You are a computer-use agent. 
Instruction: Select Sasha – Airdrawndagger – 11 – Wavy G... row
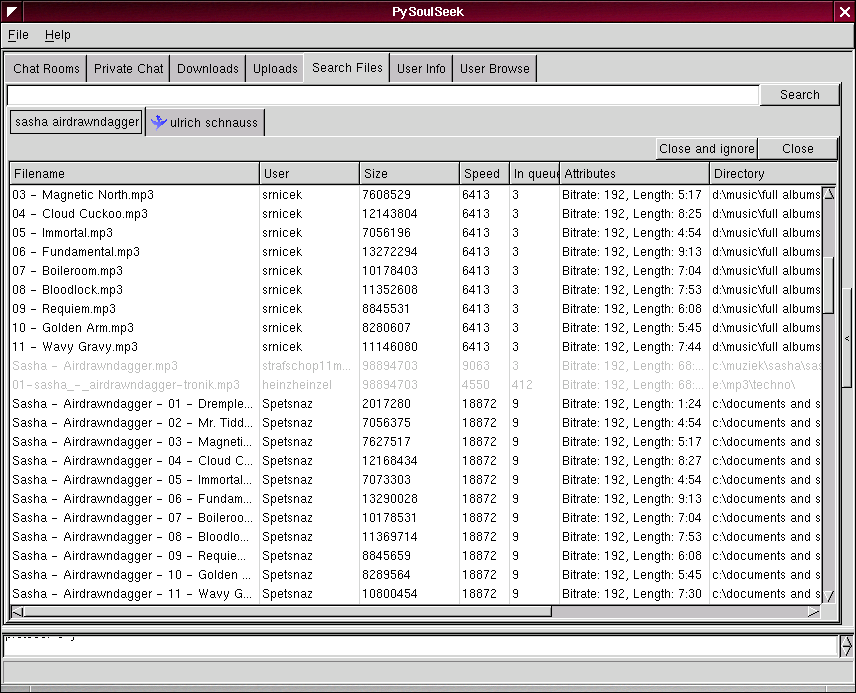pyautogui.click(x=416, y=594)
